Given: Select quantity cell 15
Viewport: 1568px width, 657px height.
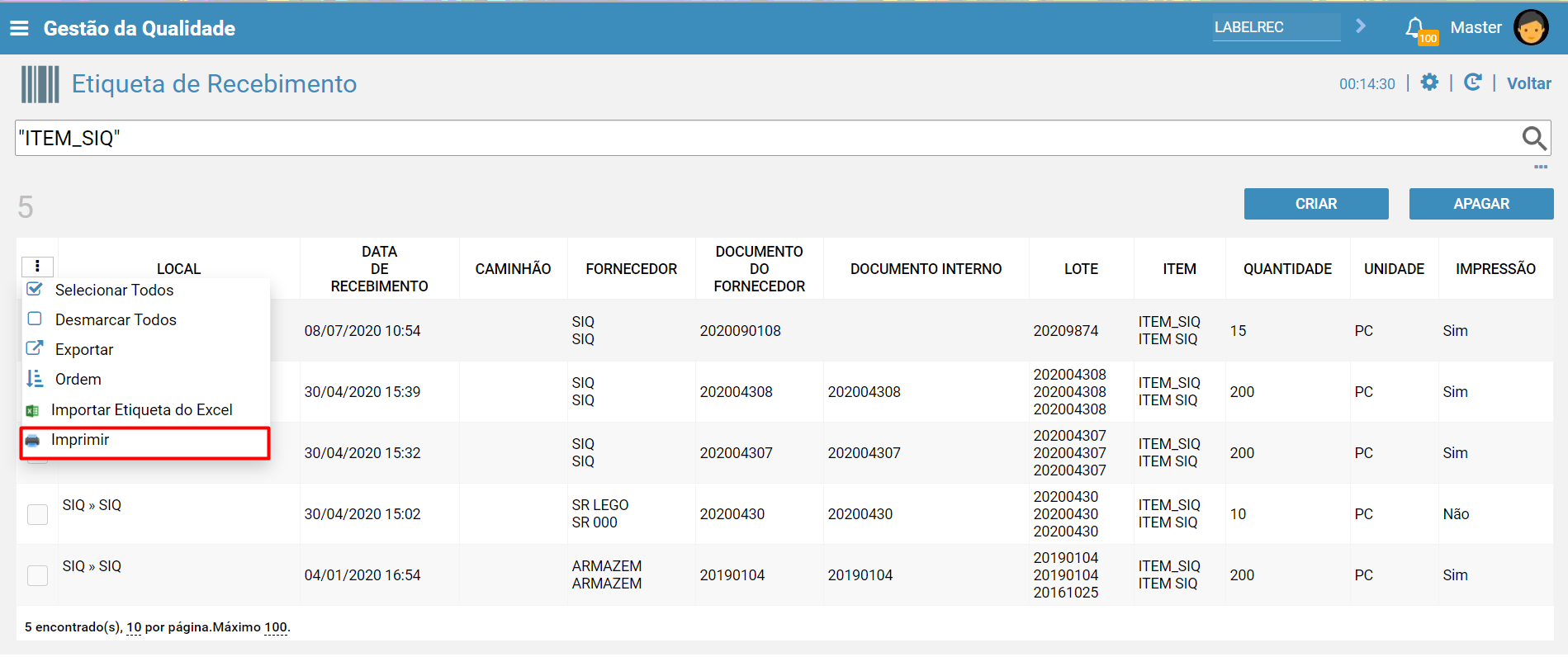Looking at the screenshot, I should coord(1238,331).
